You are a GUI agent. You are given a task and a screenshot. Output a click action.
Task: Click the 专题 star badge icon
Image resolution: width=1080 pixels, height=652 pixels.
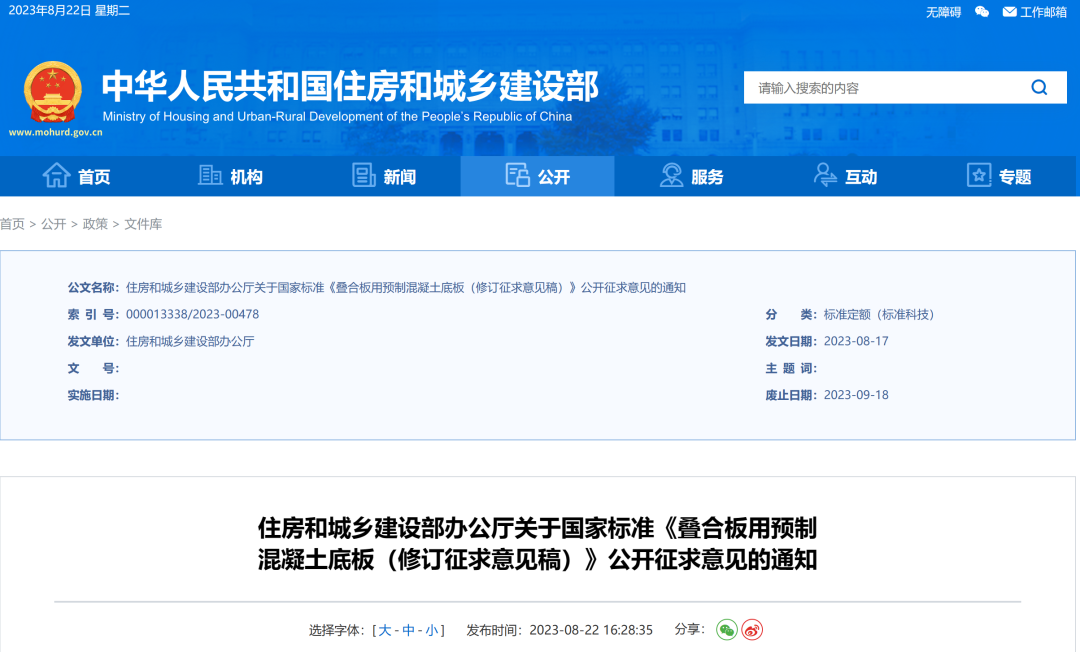click(x=979, y=176)
